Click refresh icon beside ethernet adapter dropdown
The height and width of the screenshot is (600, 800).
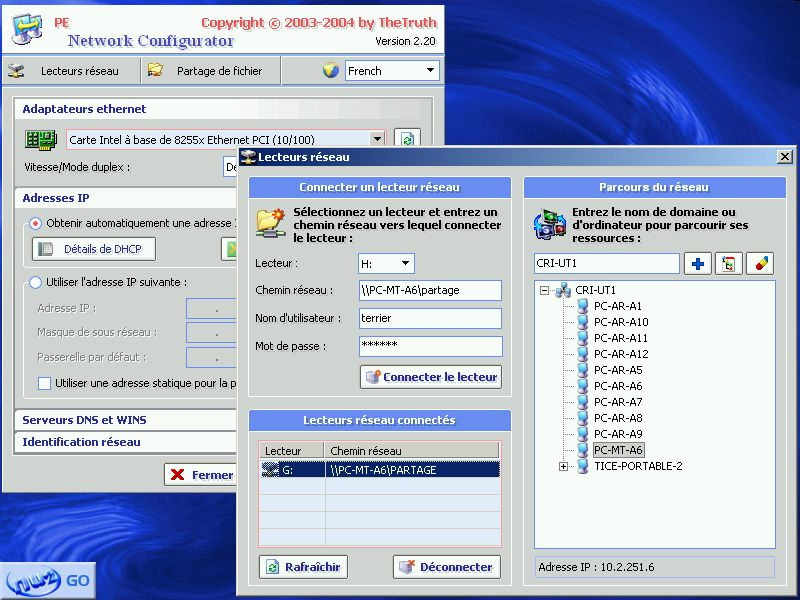point(405,140)
